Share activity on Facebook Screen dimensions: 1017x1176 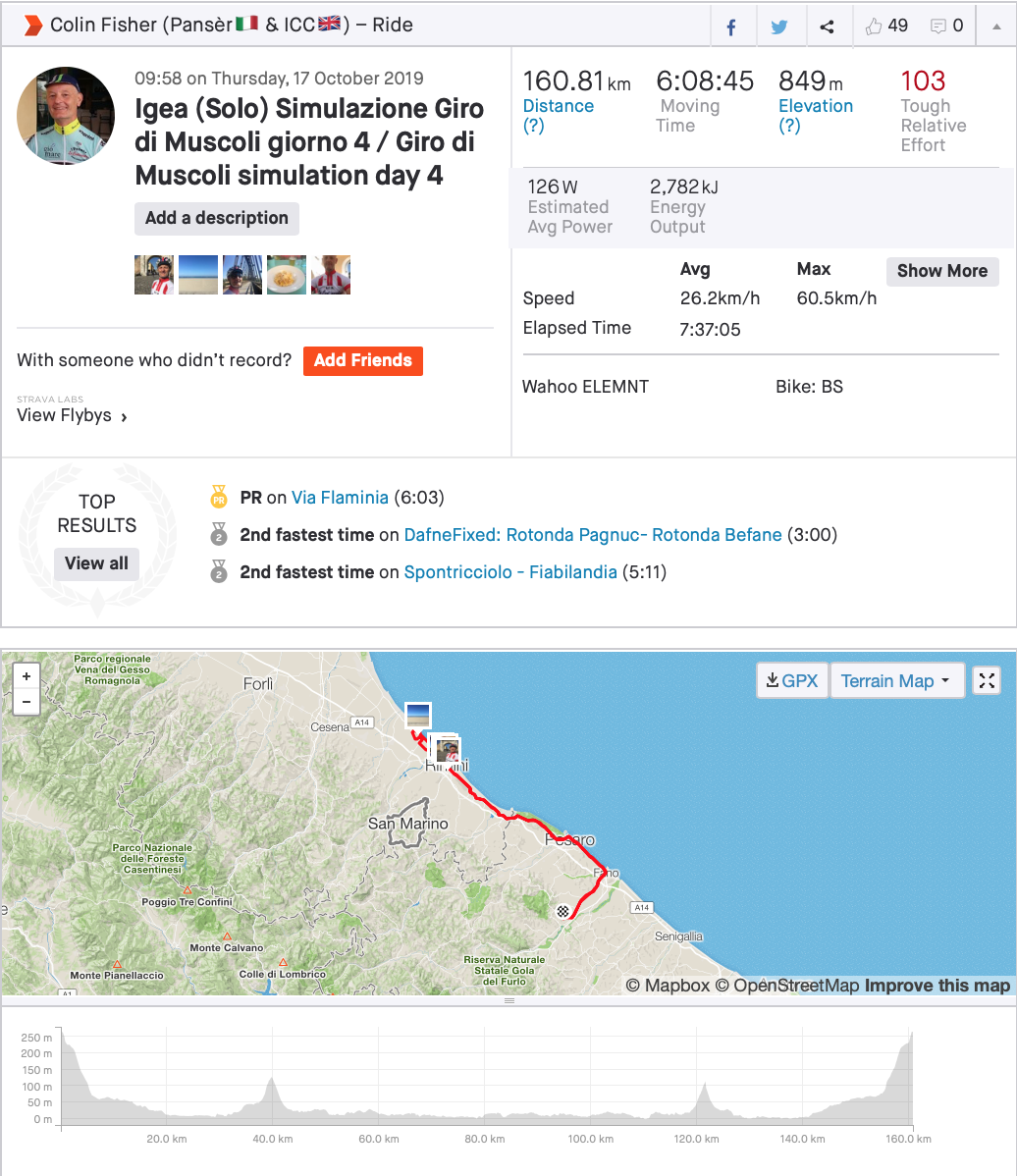pos(731,27)
